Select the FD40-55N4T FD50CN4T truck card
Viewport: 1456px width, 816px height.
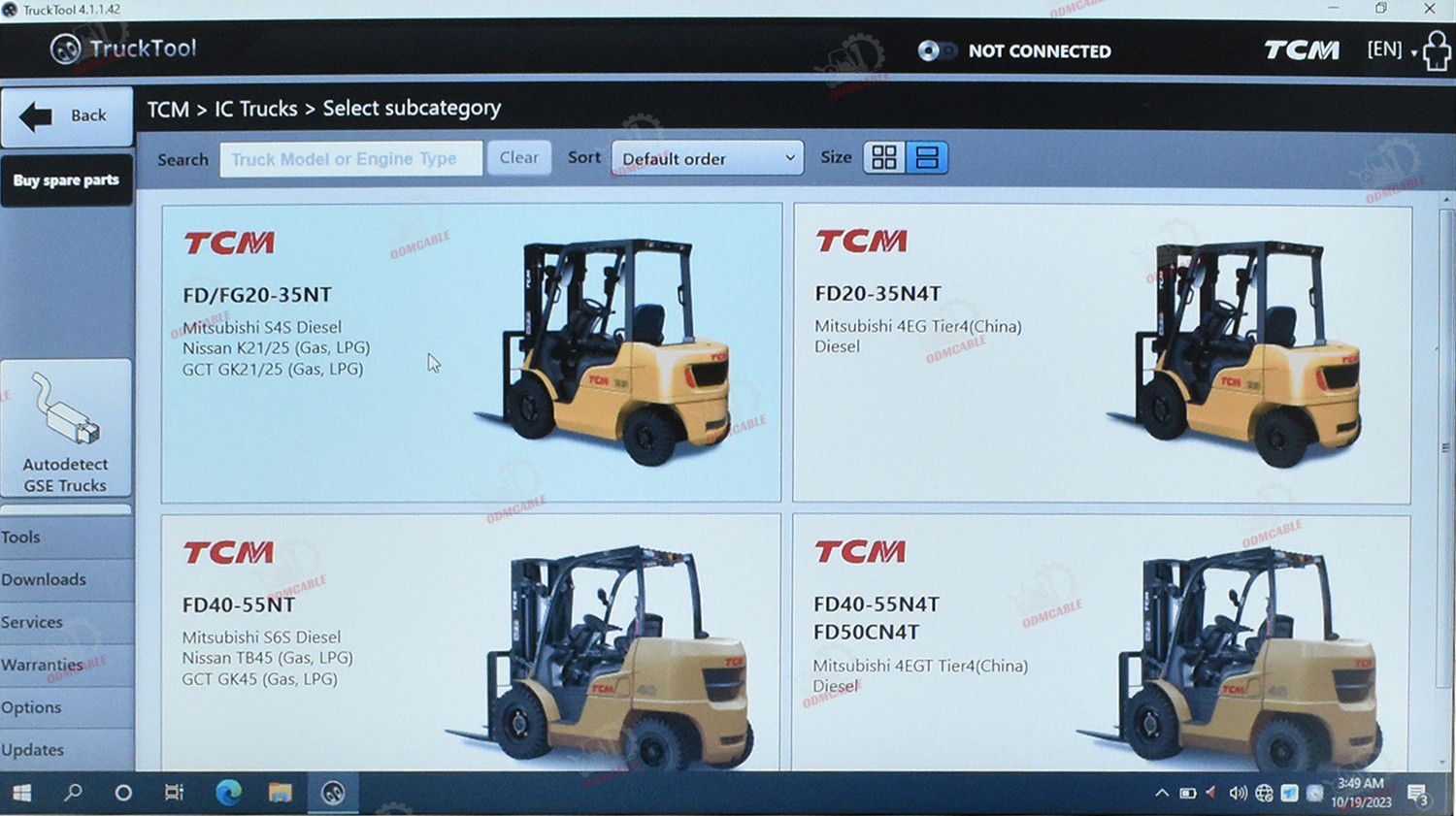pyautogui.click(x=1102, y=642)
